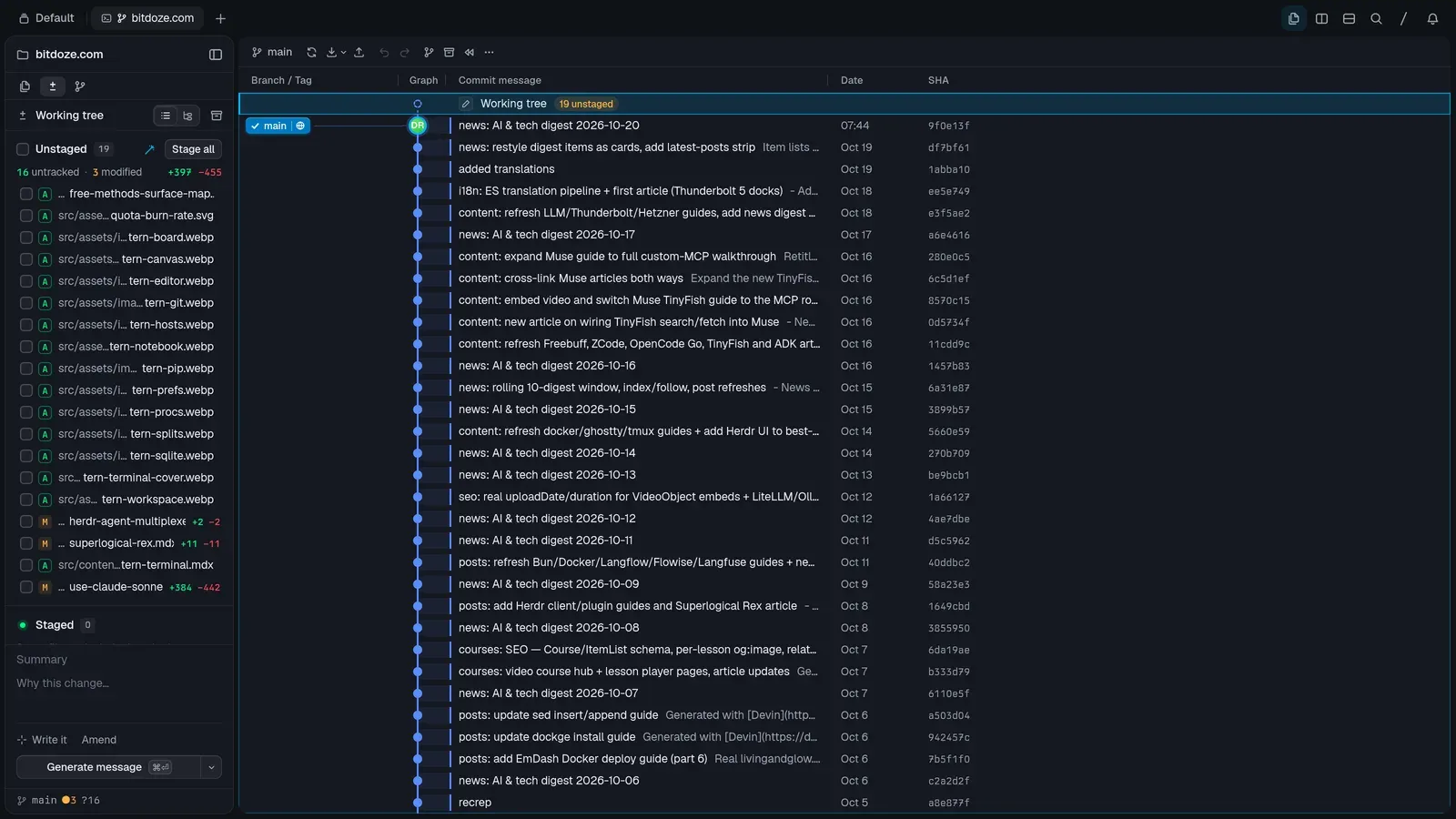Click the Branch / Tag column header

coord(281,80)
